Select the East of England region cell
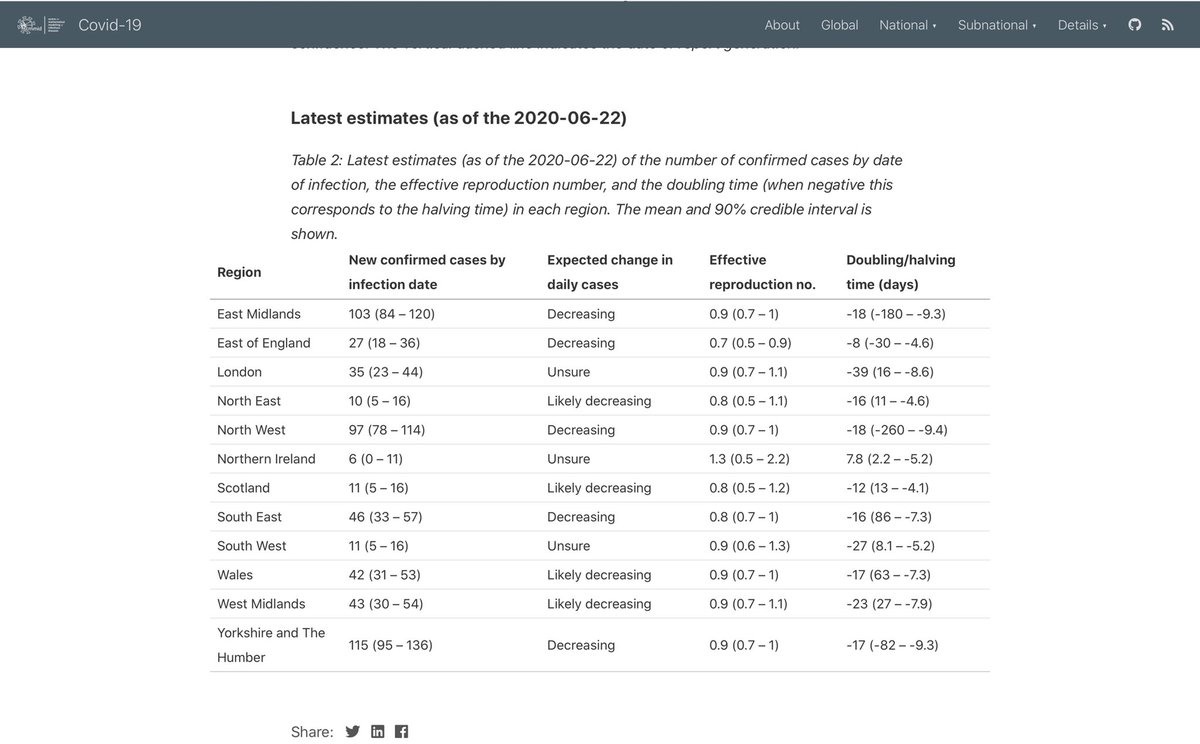 (264, 343)
